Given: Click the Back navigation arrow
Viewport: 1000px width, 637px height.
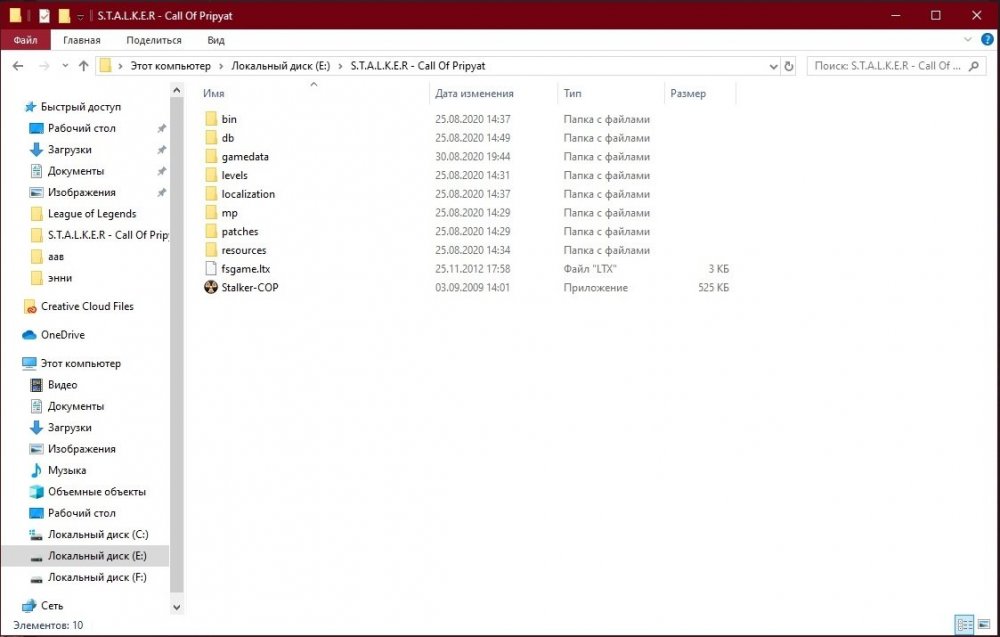Looking at the screenshot, I should [x=18, y=66].
